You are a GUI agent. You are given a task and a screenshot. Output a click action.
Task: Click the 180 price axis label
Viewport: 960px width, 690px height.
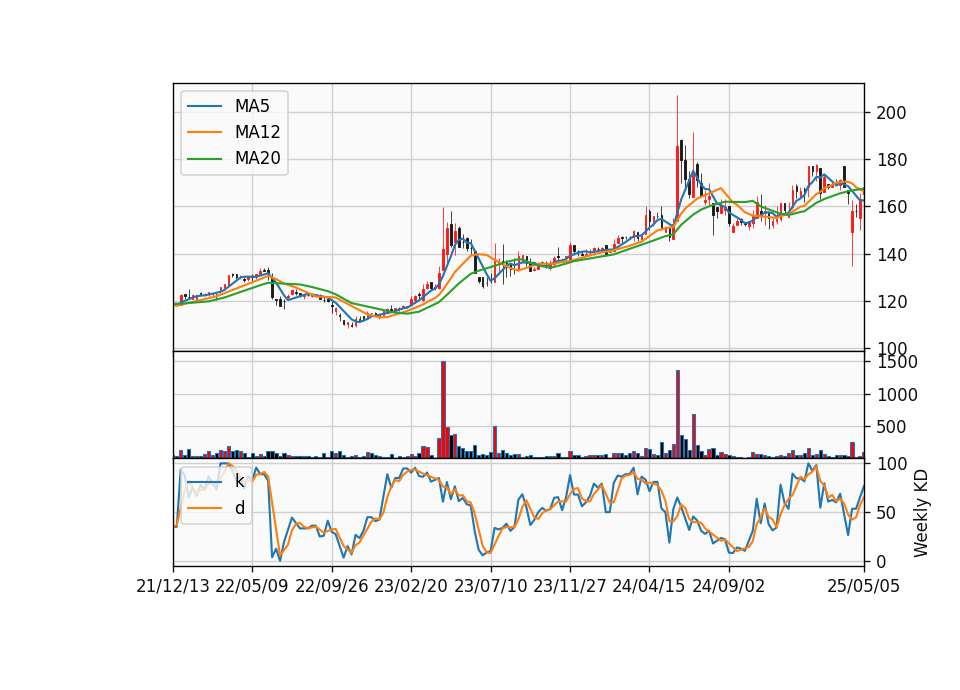(891, 160)
